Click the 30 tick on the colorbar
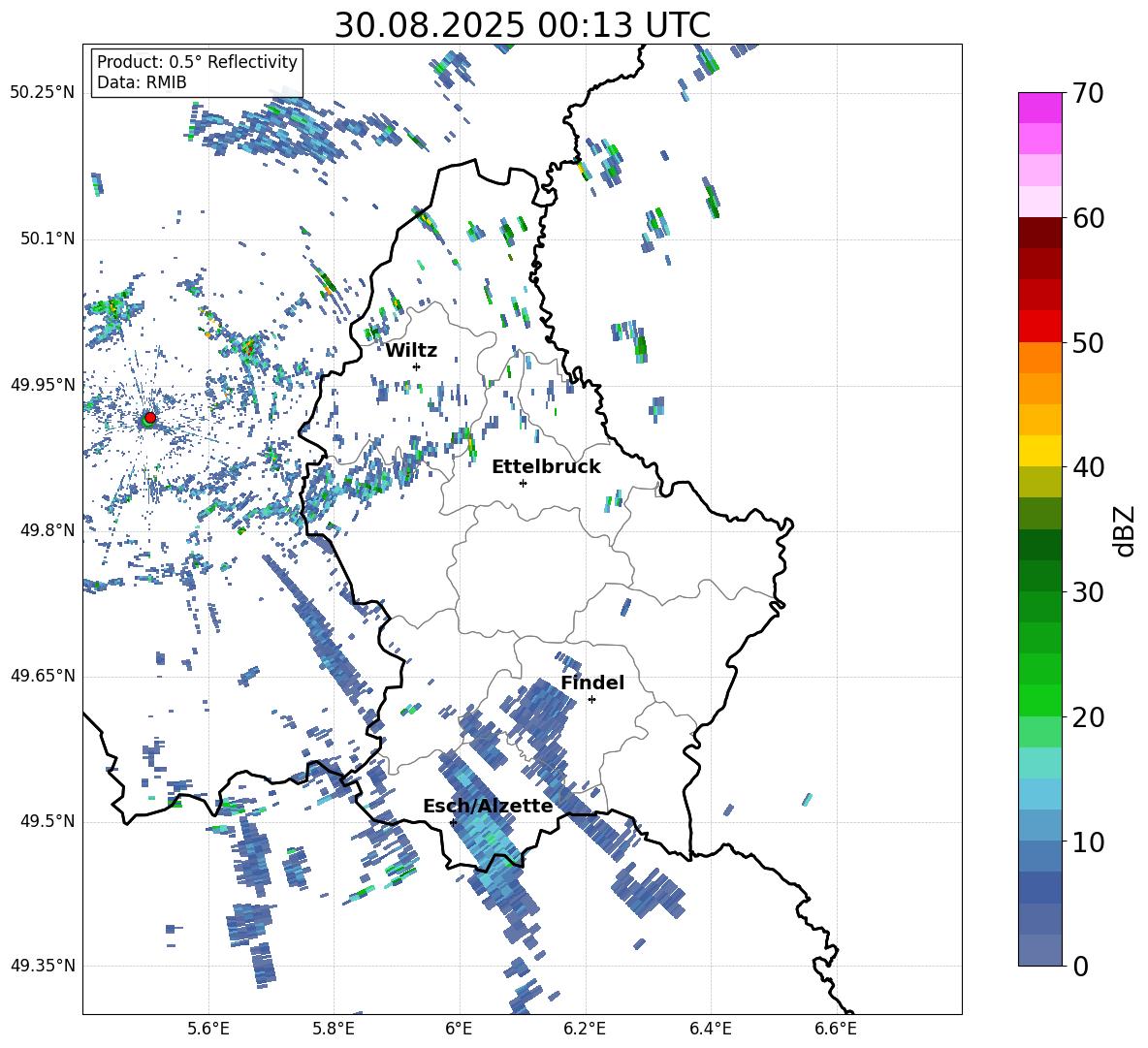 click(1088, 592)
